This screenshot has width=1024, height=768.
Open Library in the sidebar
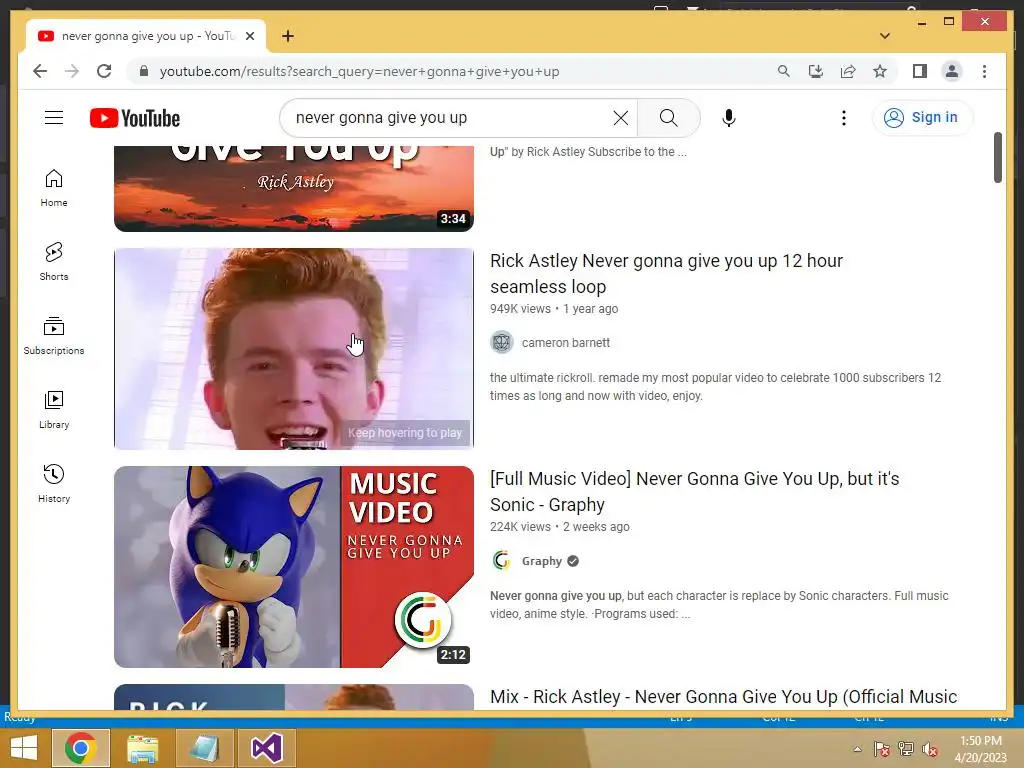tap(54, 410)
